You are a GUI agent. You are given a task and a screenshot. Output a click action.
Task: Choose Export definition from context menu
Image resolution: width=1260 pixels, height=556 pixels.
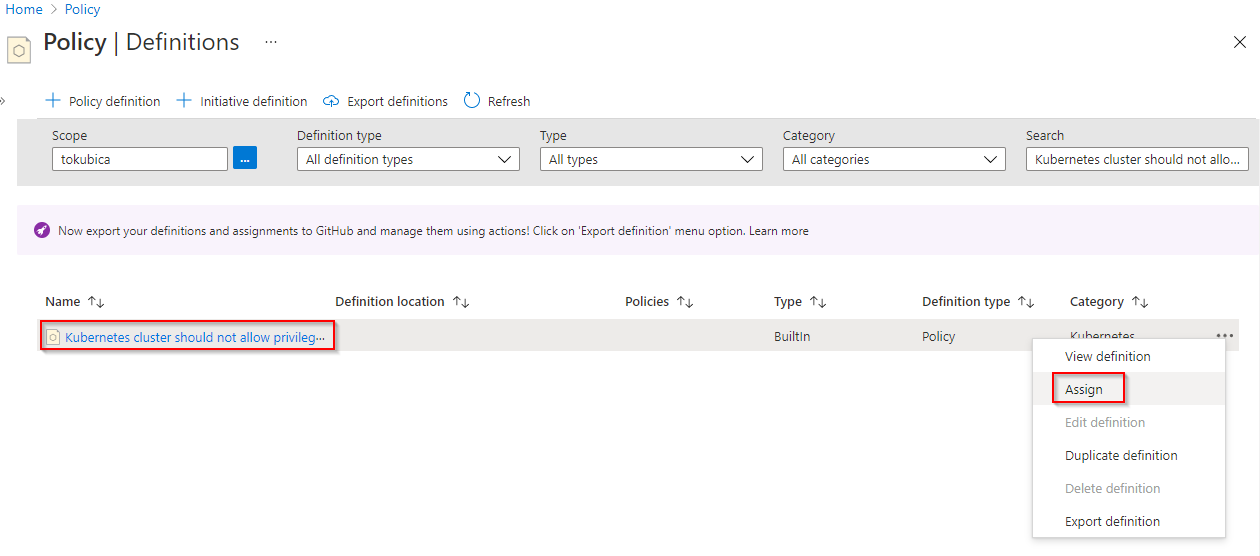click(1112, 521)
